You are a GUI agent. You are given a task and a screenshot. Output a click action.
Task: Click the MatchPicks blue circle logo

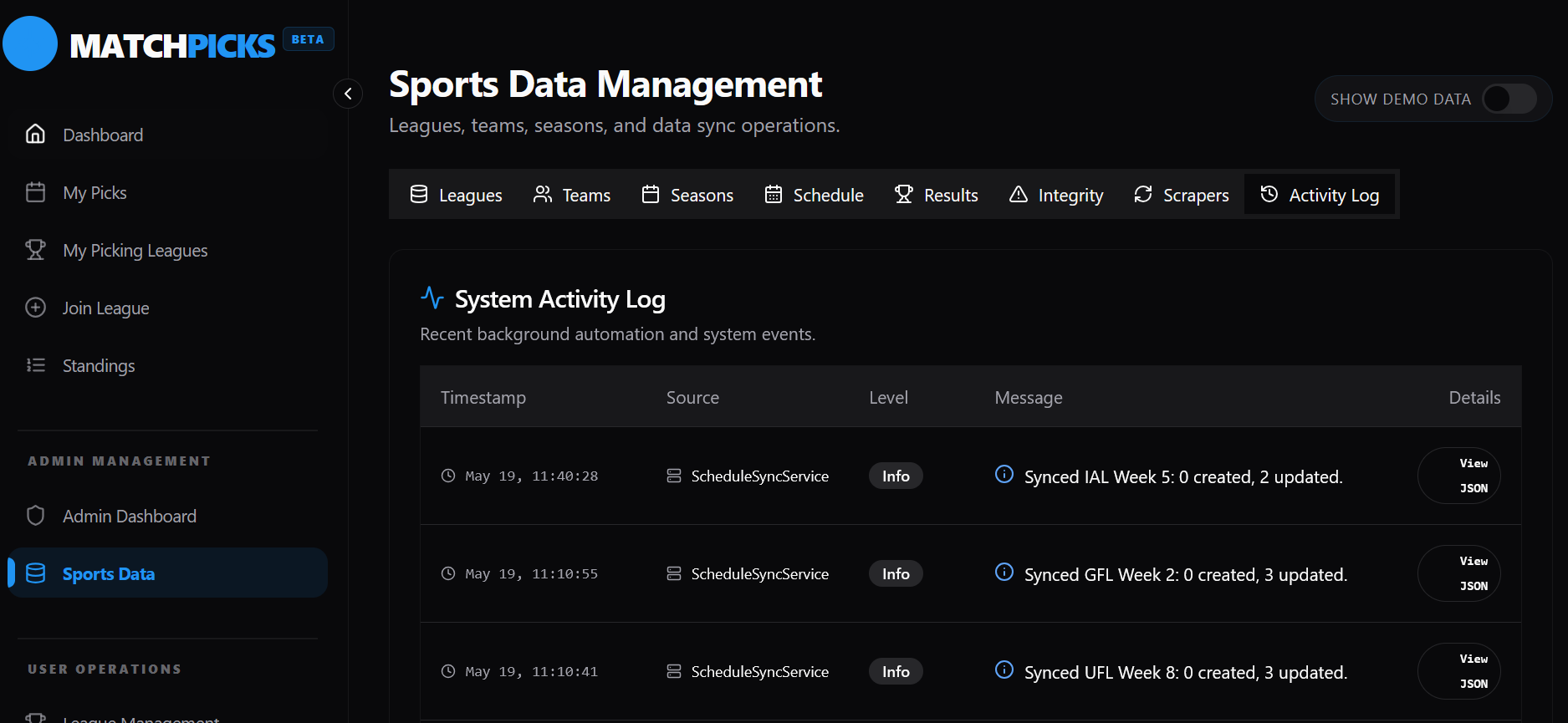click(x=30, y=43)
